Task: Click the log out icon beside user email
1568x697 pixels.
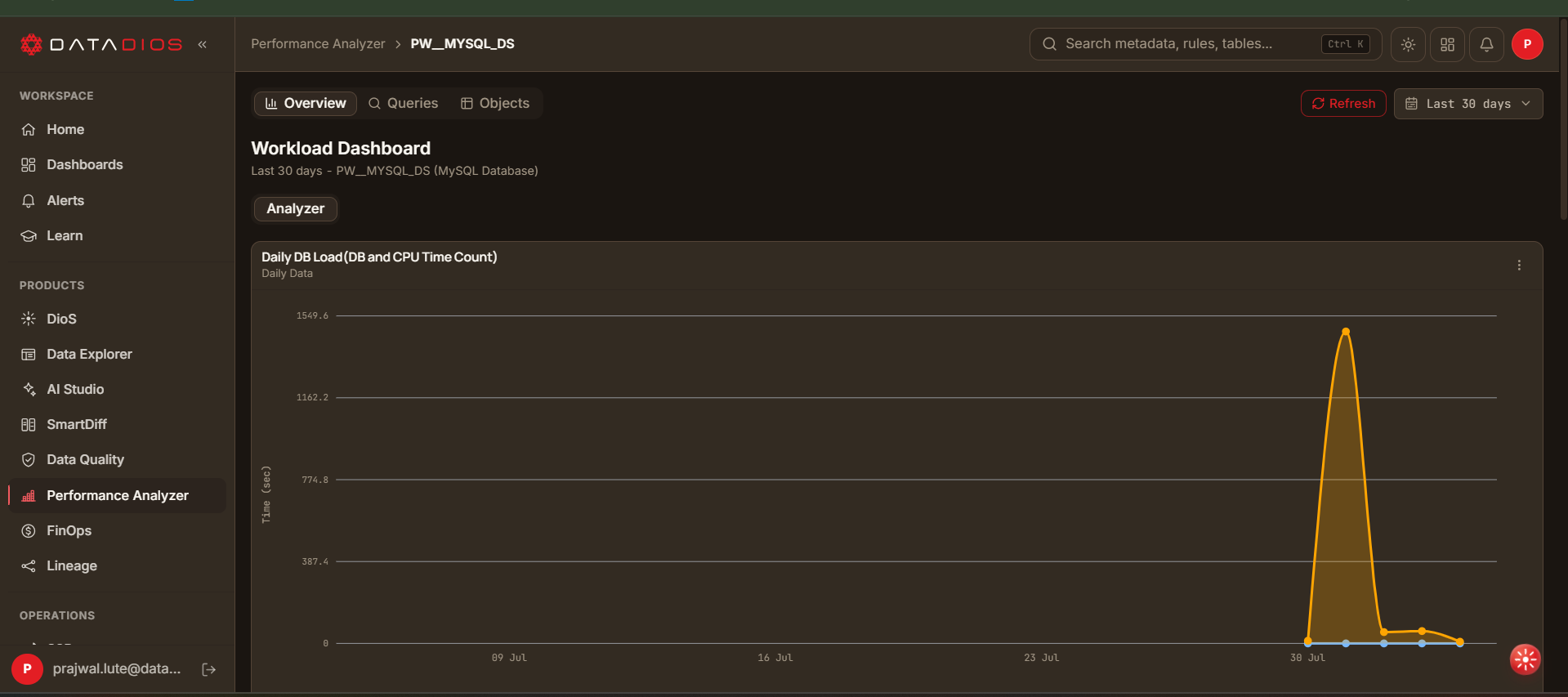Action: [x=209, y=669]
